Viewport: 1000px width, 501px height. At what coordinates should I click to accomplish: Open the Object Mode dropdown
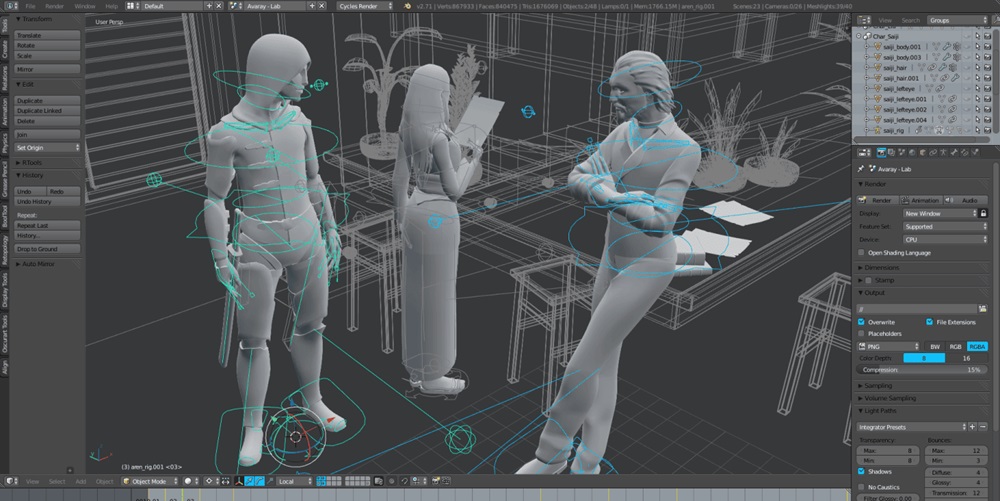click(x=151, y=481)
